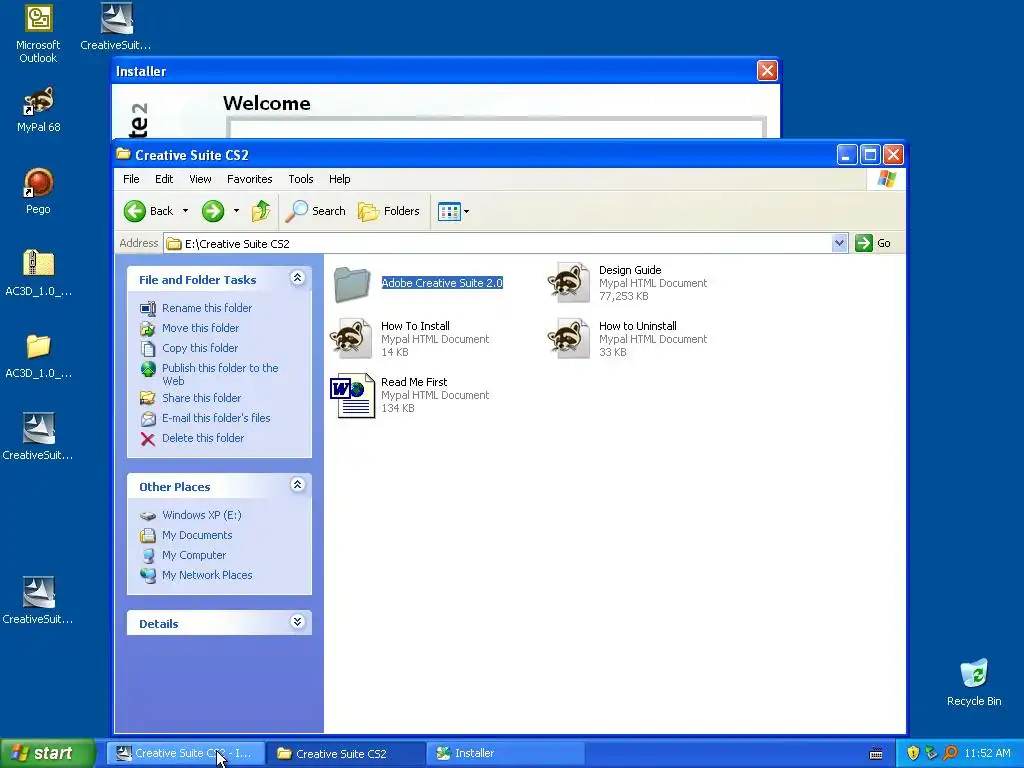Open the File menu
1024x768 pixels.
(x=131, y=179)
